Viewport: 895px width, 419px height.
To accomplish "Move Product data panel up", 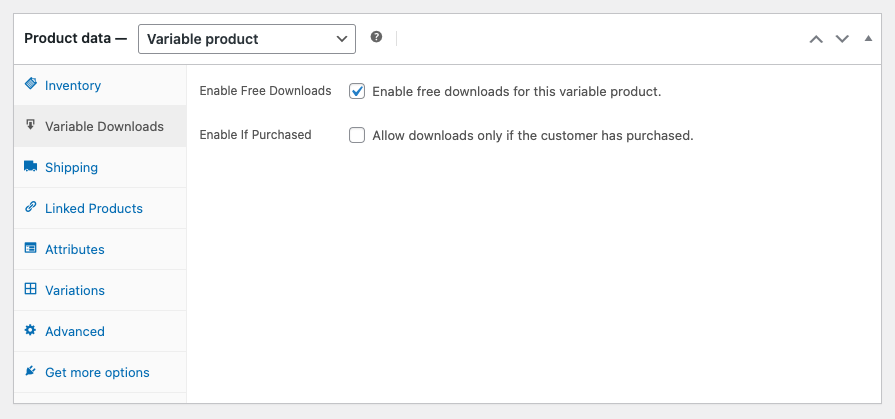I will (x=816, y=39).
